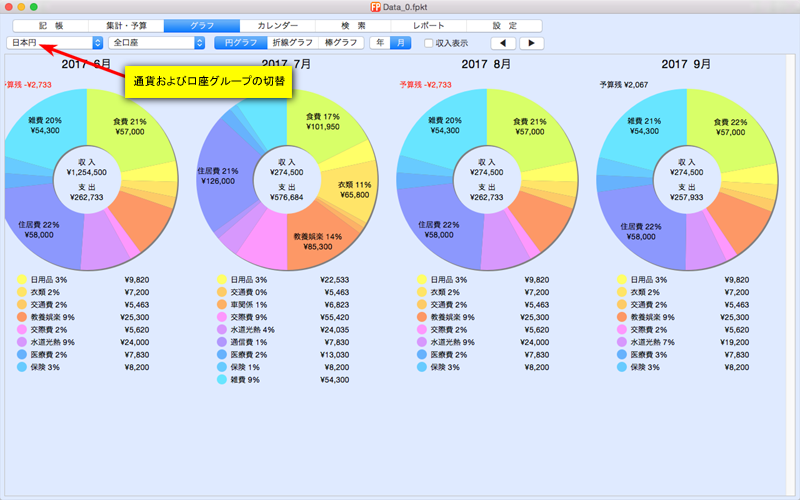800x500 pixels.
Task: Switch to 折線グラフ line chart view
Action: pos(292,43)
